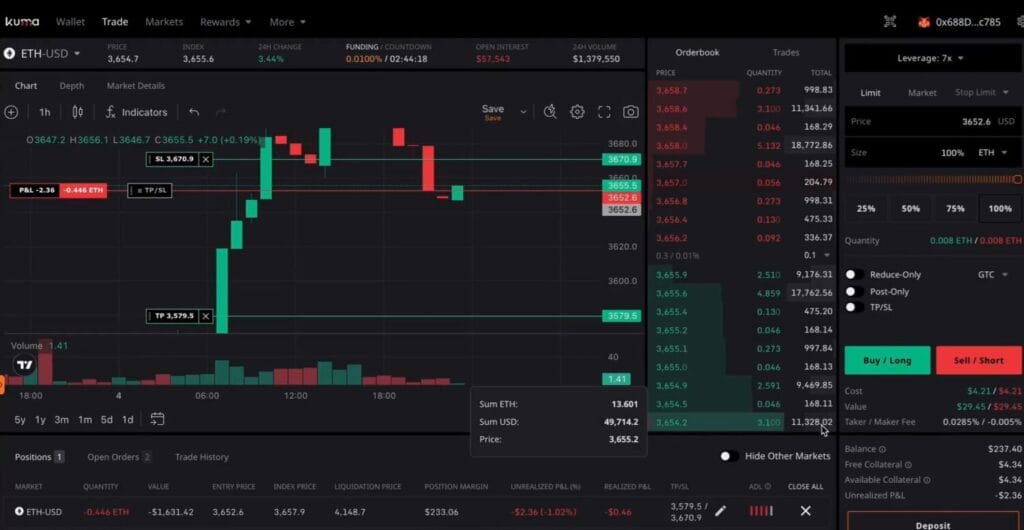Click the Sell / Short button
Image resolution: width=1024 pixels, height=530 pixels.
click(978, 360)
